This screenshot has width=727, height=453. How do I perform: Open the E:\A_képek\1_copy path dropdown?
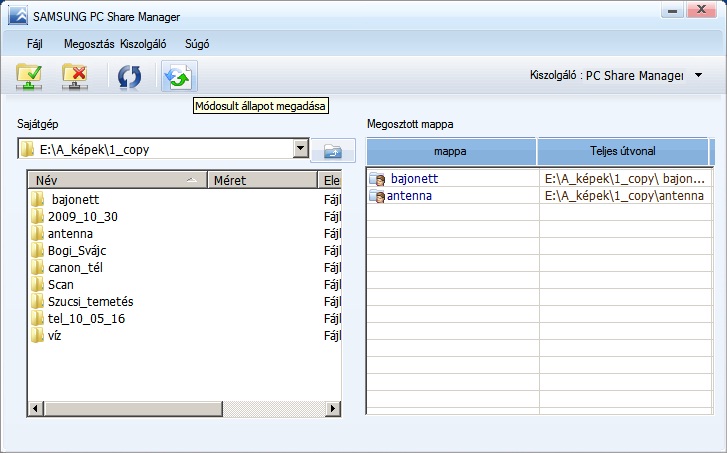point(301,148)
